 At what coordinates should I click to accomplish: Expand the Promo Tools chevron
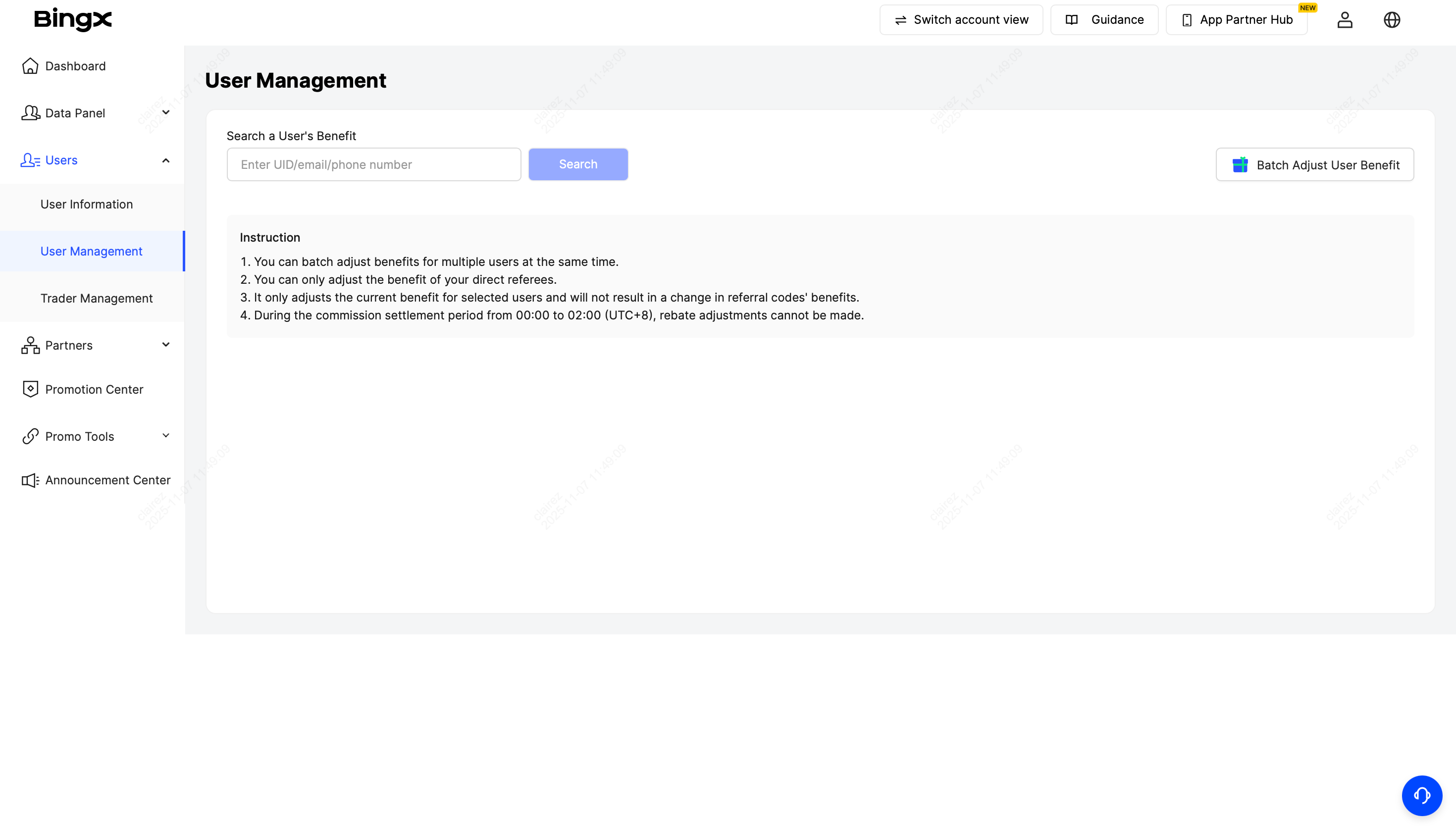(x=165, y=436)
